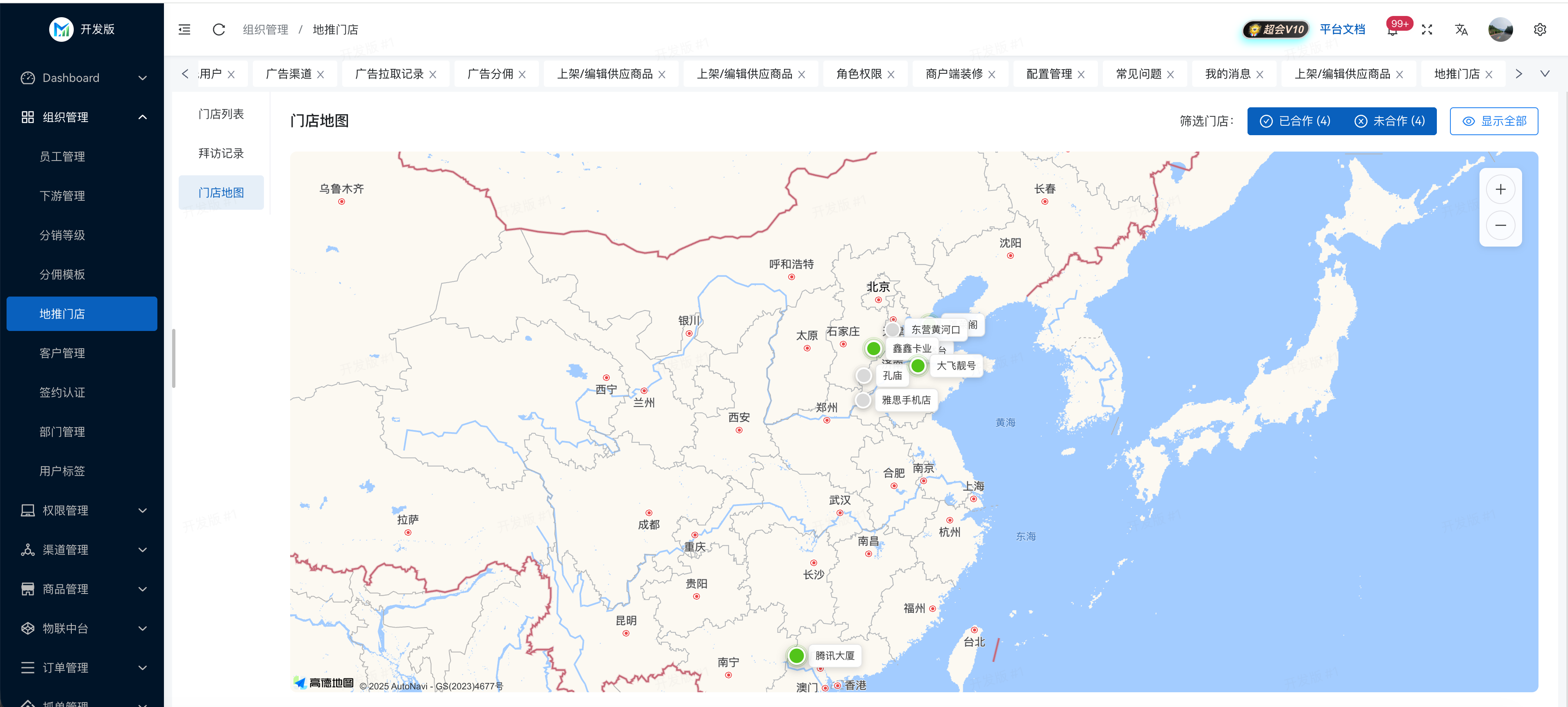Image resolution: width=1568 pixels, height=707 pixels.
Task: Click the user avatar picture
Action: [x=1500, y=29]
